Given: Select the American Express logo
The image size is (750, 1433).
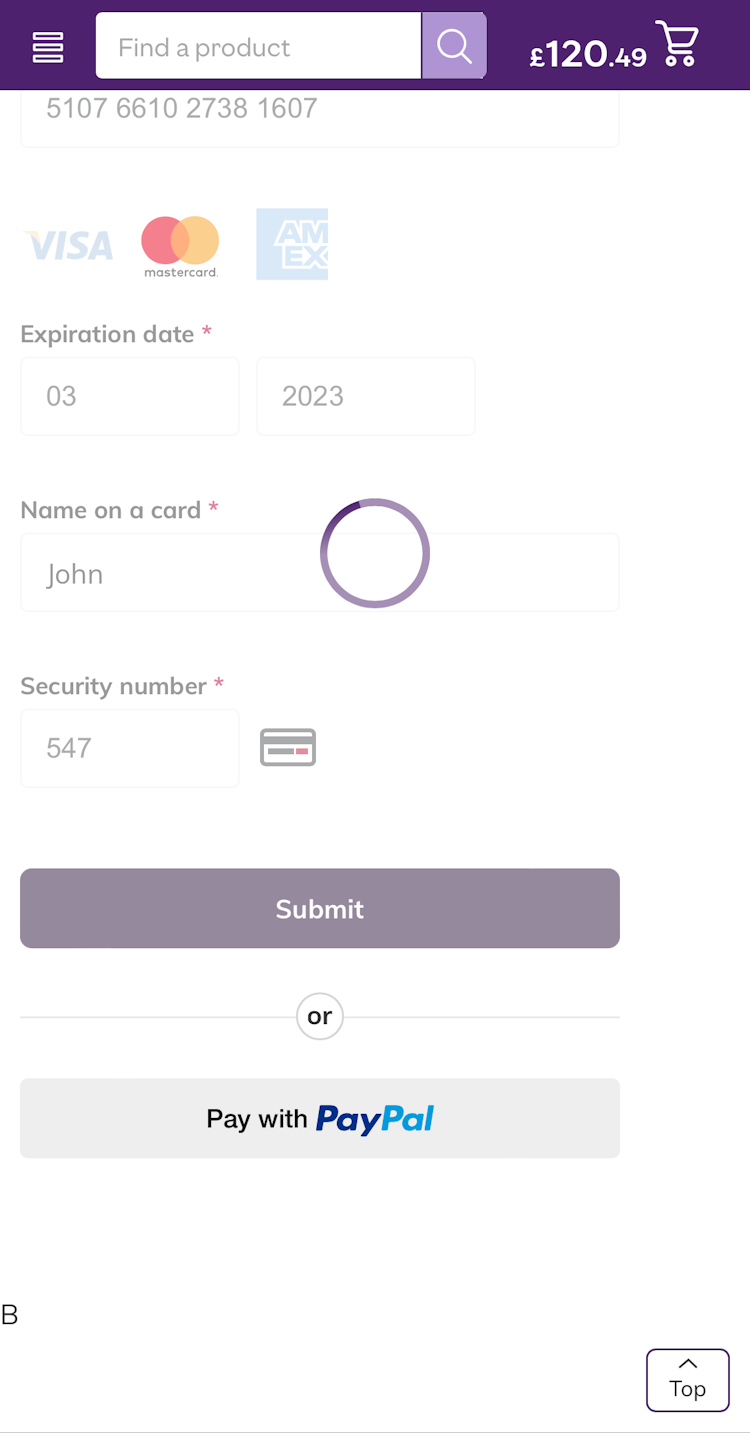Looking at the screenshot, I should (292, 244).
